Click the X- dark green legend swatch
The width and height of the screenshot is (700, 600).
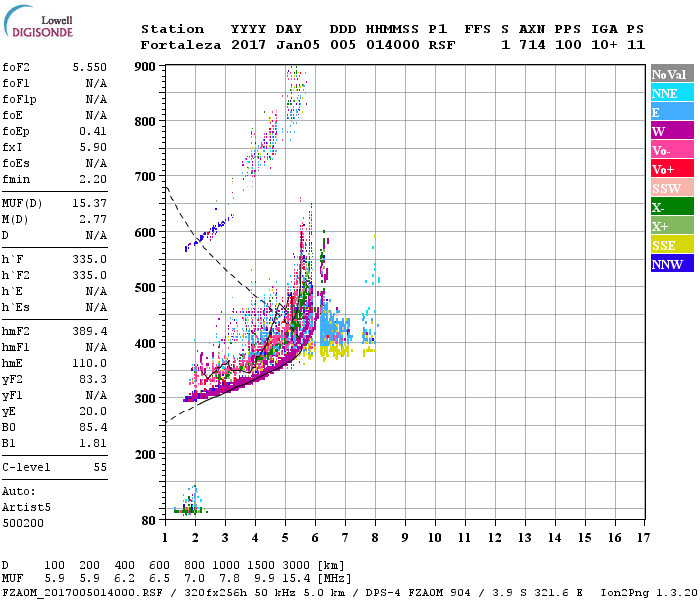point(672,207)
